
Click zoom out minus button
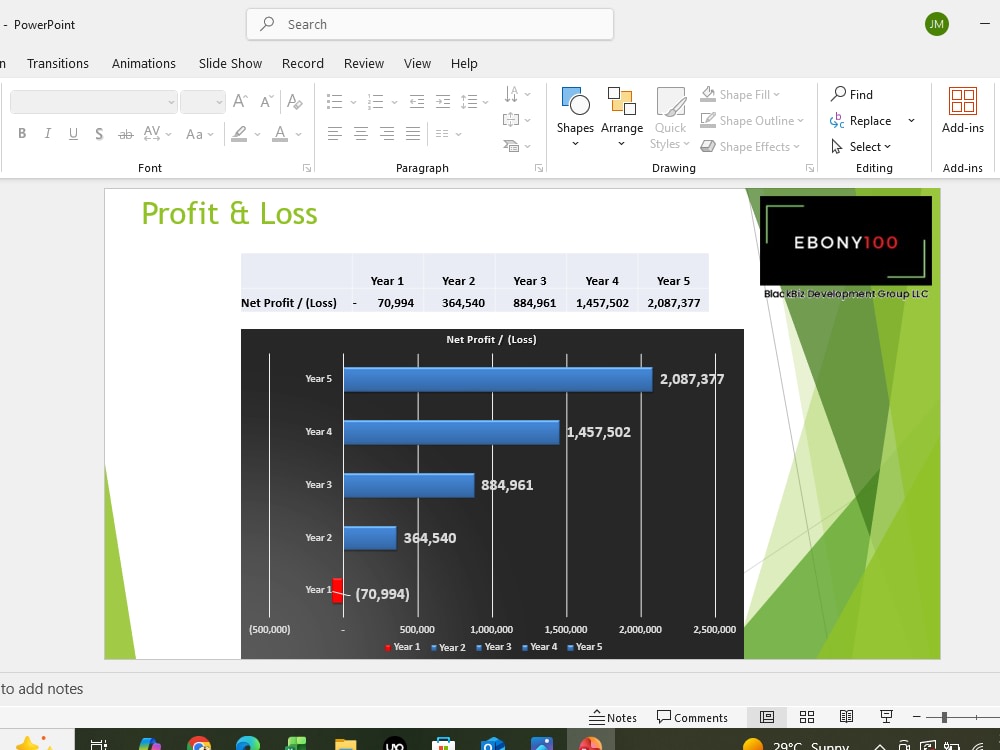pos(916,717)
